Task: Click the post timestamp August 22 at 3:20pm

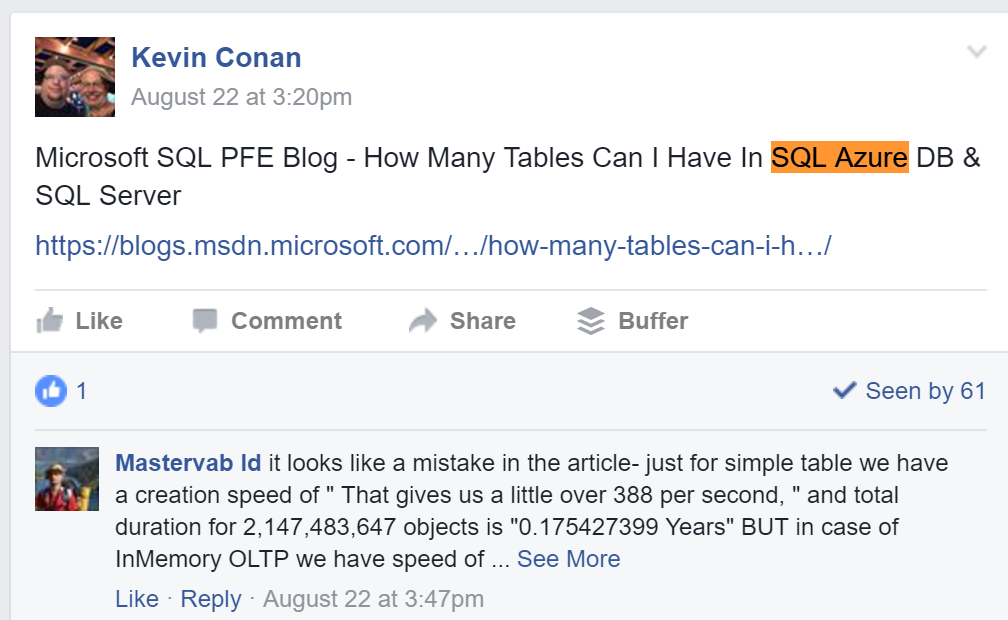Action: [241, 97]
